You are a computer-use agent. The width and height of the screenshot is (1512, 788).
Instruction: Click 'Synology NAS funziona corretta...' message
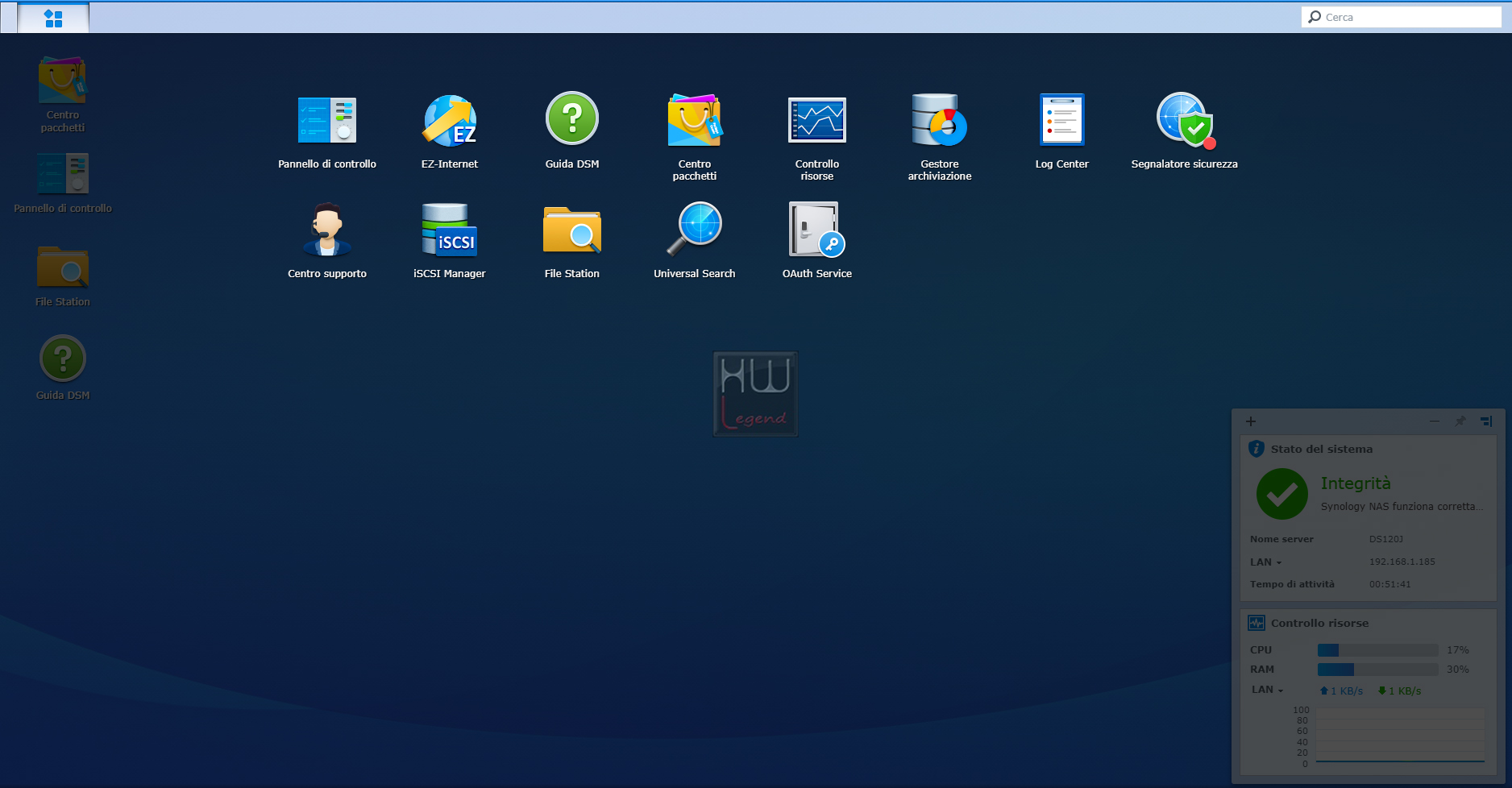pyautogui.click(x=1402, y=506)
